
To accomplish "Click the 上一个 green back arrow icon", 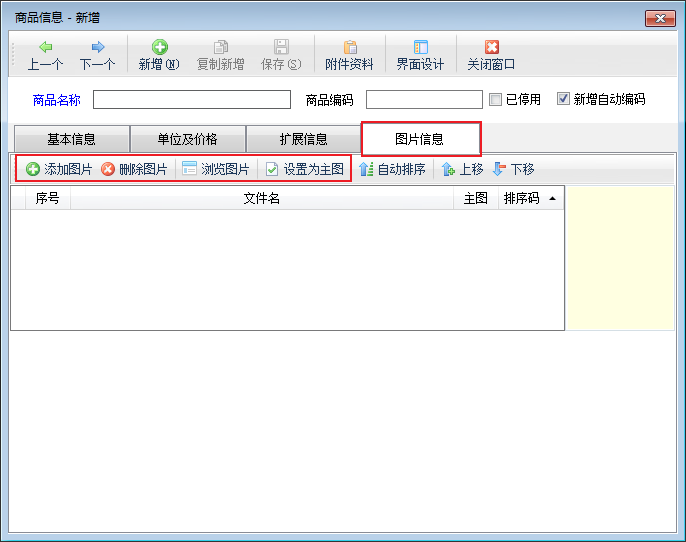I will point(46,47).
